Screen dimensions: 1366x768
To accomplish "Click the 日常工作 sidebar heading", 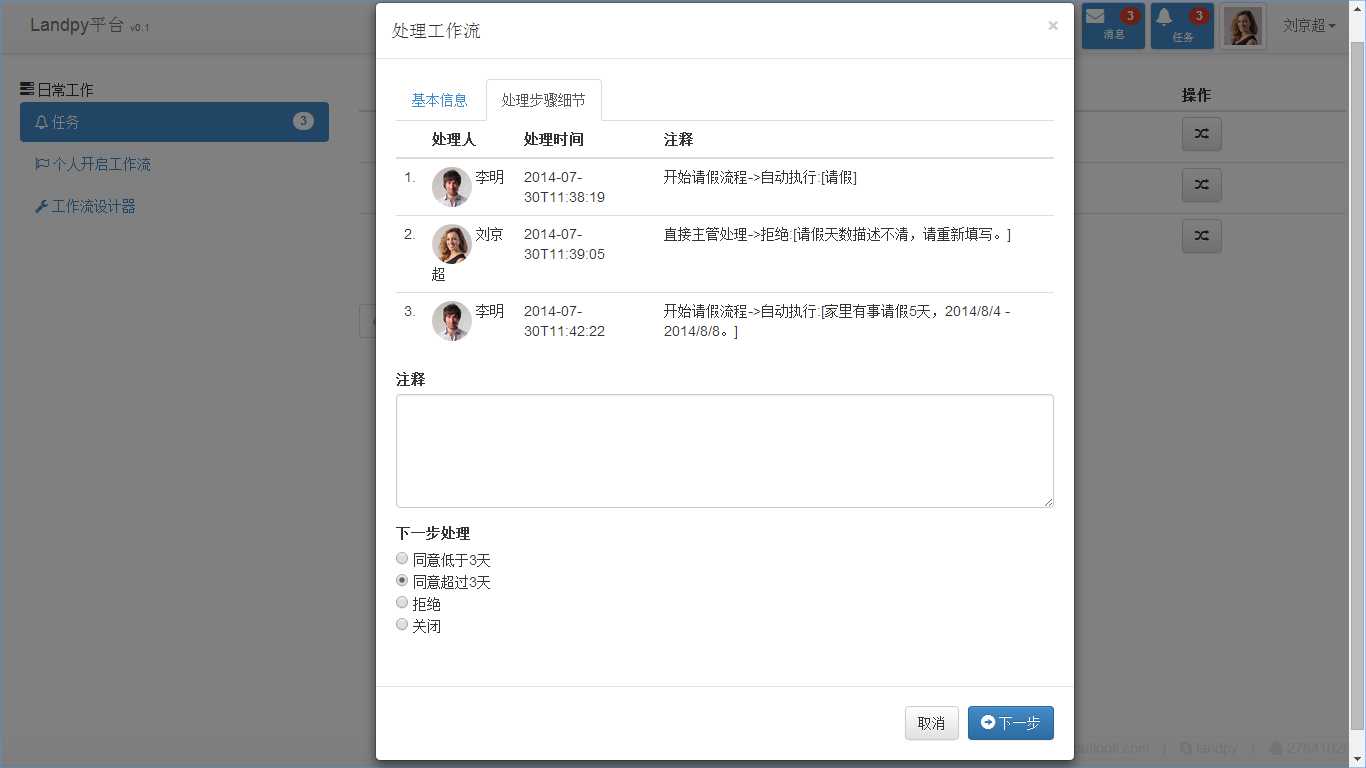I will click(57, 89).
